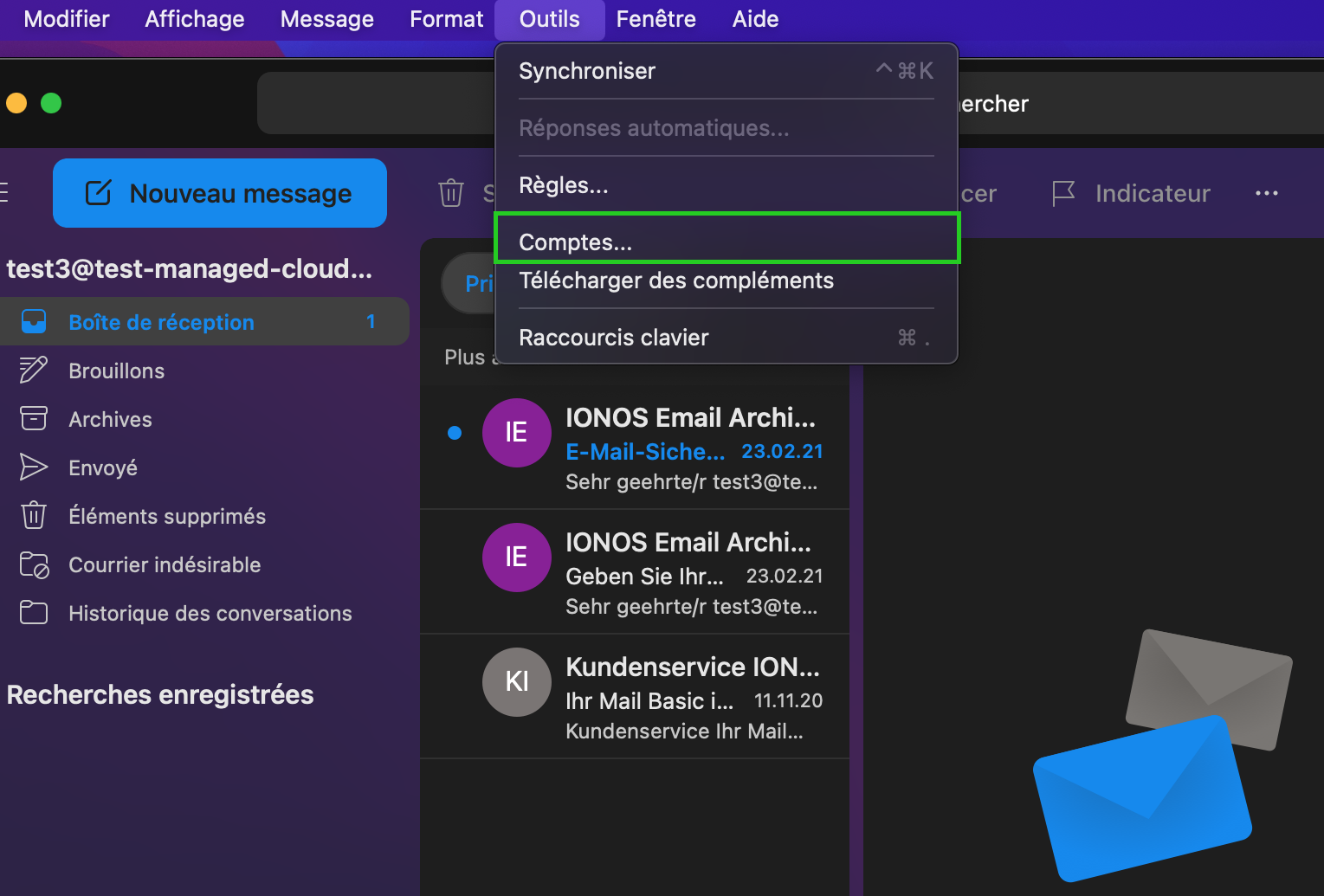Open the Geben Sie Ihr... email
The image size is (1324, 896).
pos(635,572)
